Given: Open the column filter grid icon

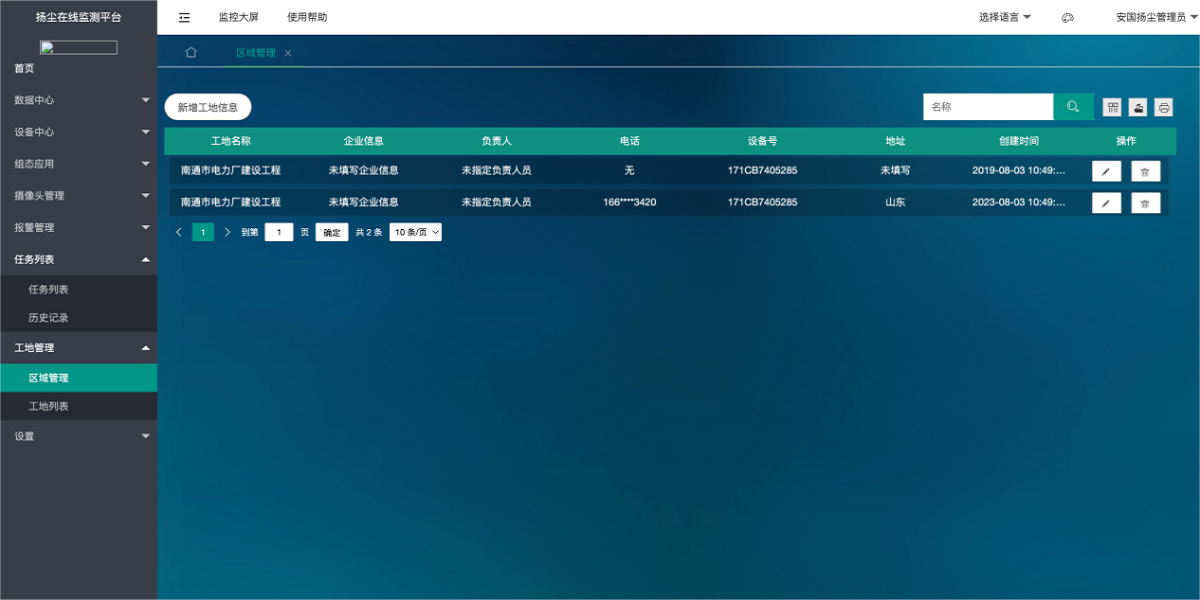Looking at the screenshot, I should point(1112,107).
